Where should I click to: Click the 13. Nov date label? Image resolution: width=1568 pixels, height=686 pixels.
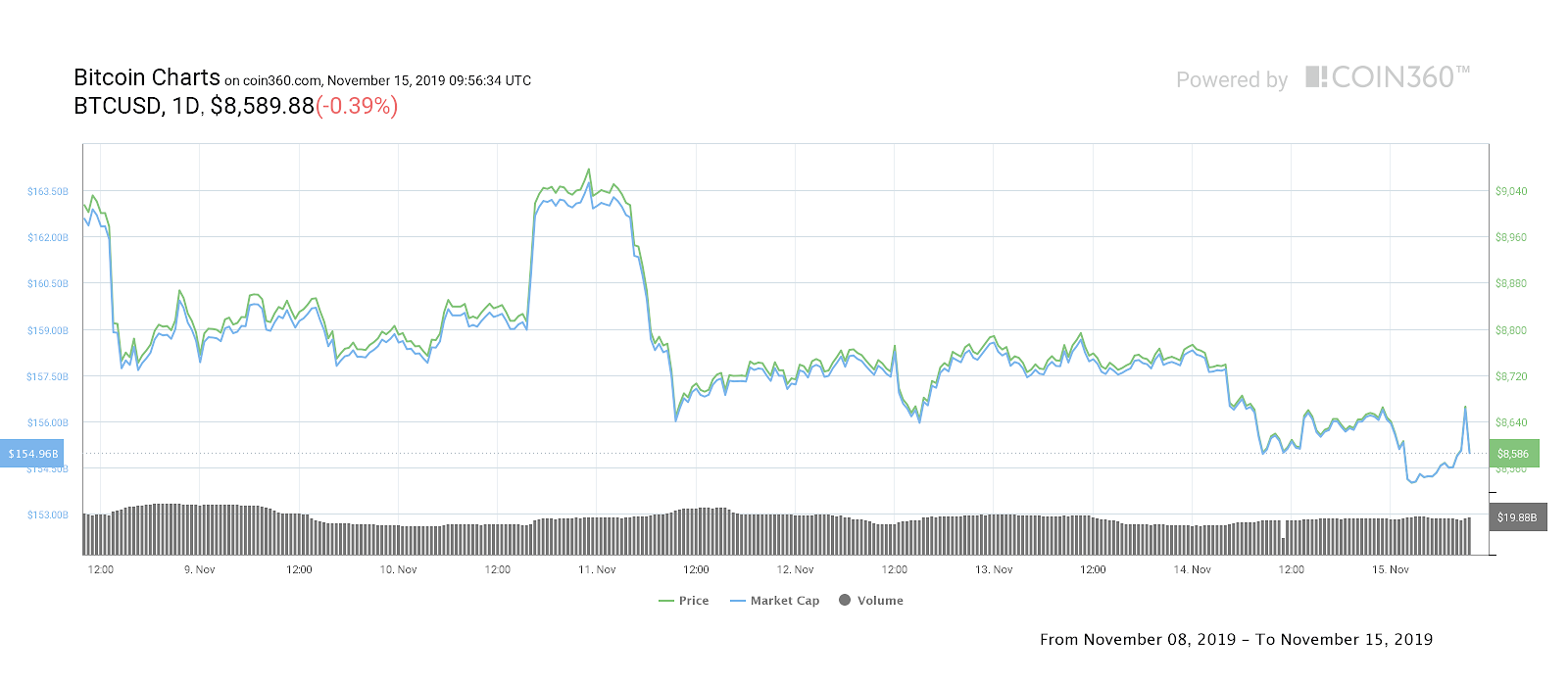994,569
